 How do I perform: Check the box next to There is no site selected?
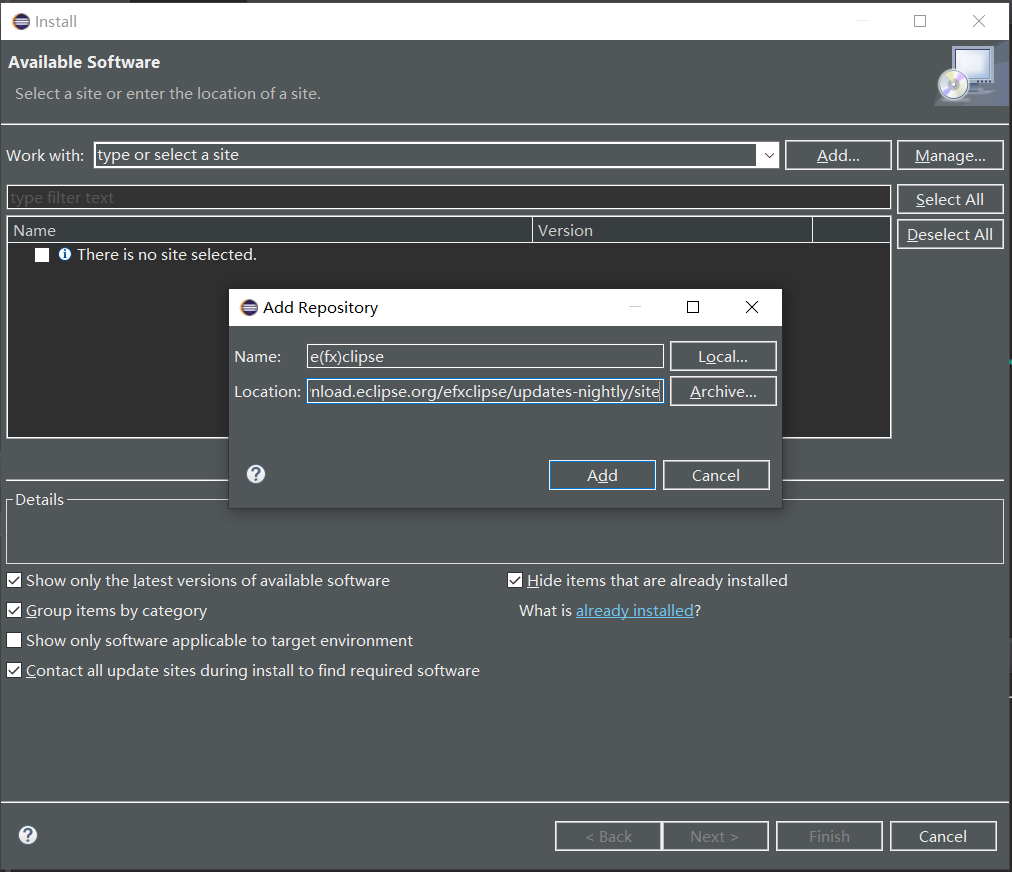tap(42, 255)
